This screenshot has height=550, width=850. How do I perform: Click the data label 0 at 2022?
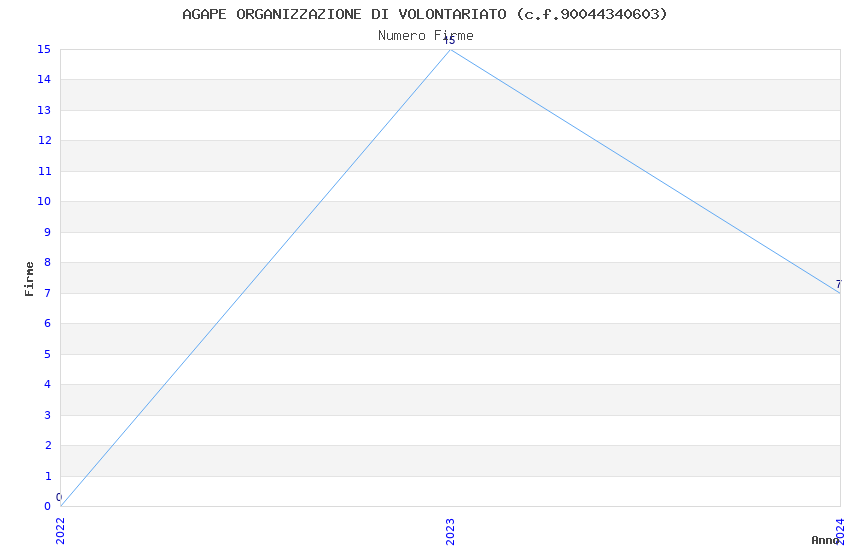[x=59, y=497]
